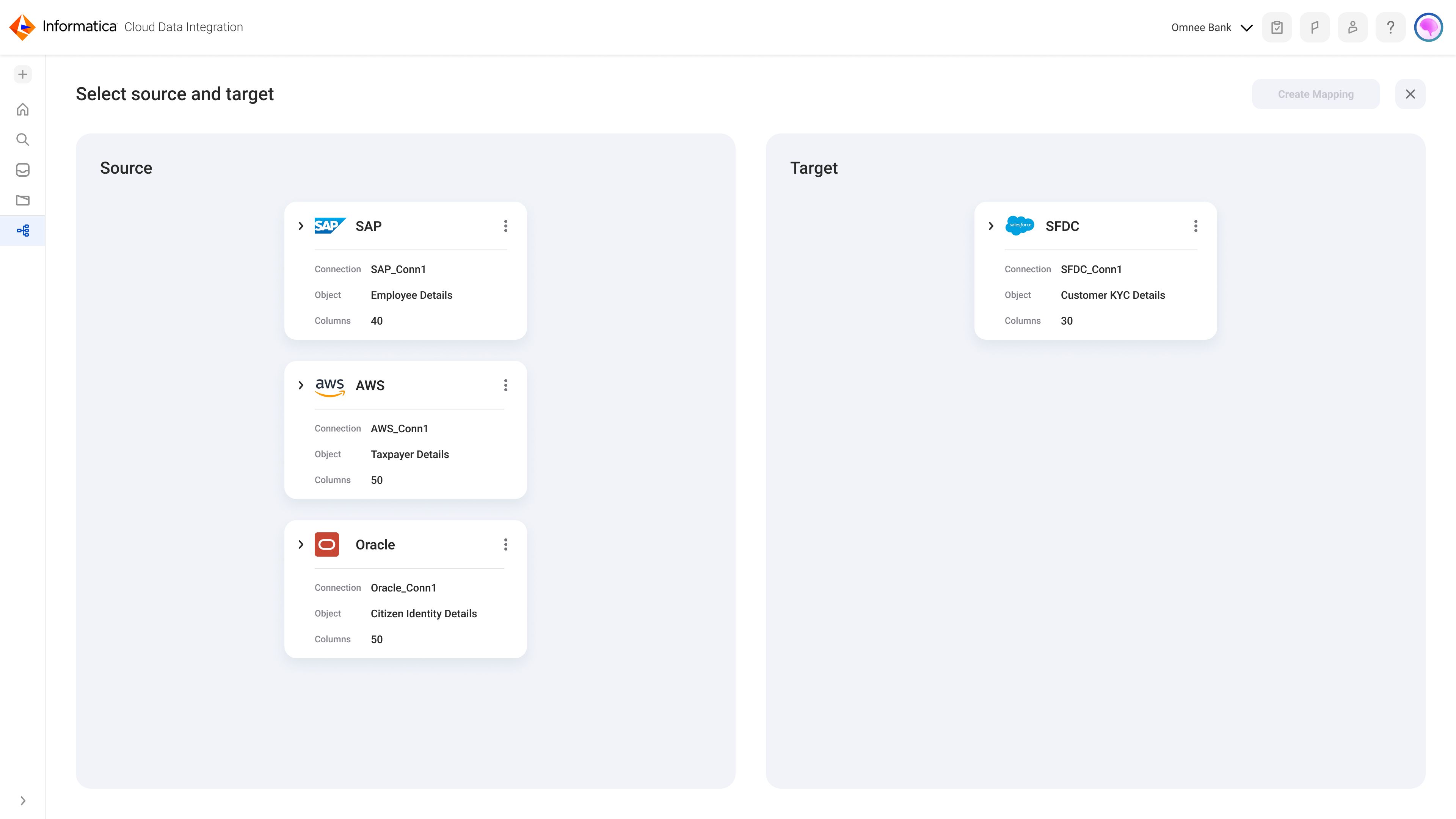Click the Salesforce logo icon
1456x819 pixels.
point(1020,226)
